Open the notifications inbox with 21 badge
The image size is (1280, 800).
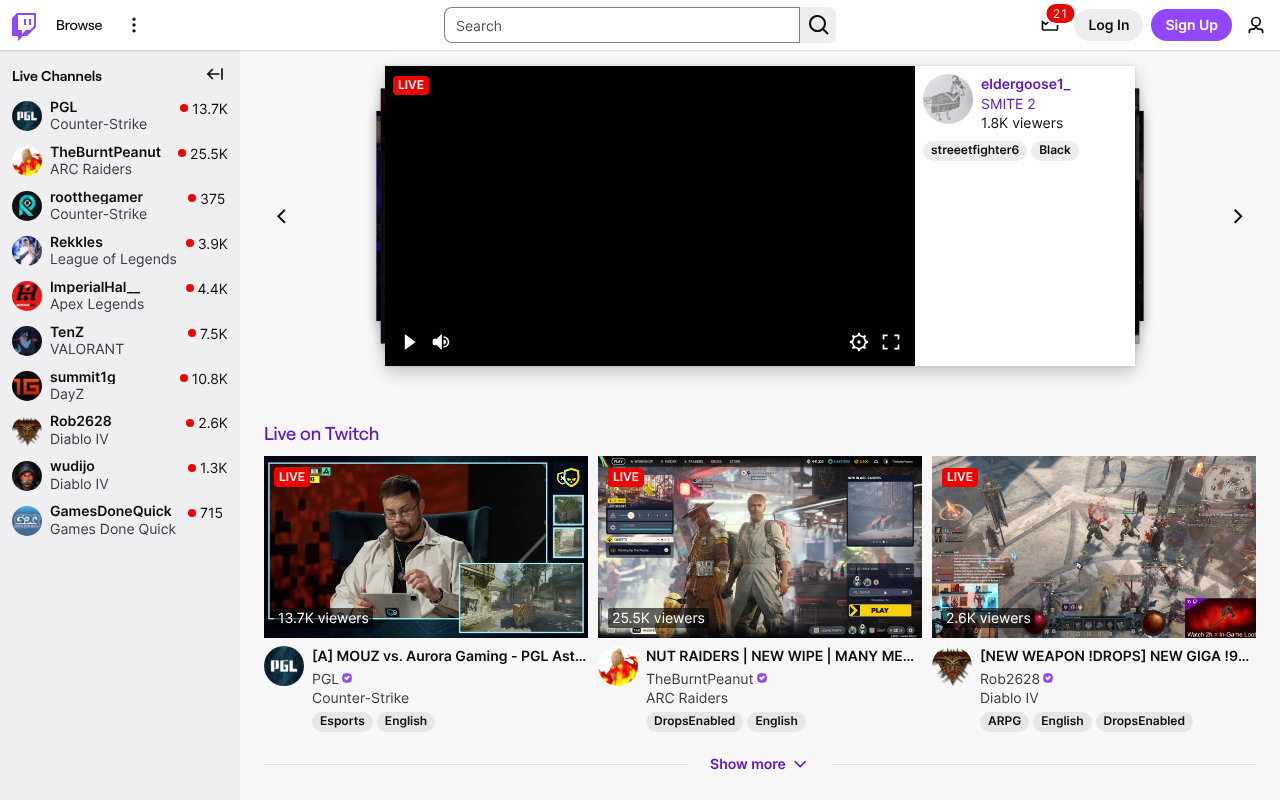1050,25
